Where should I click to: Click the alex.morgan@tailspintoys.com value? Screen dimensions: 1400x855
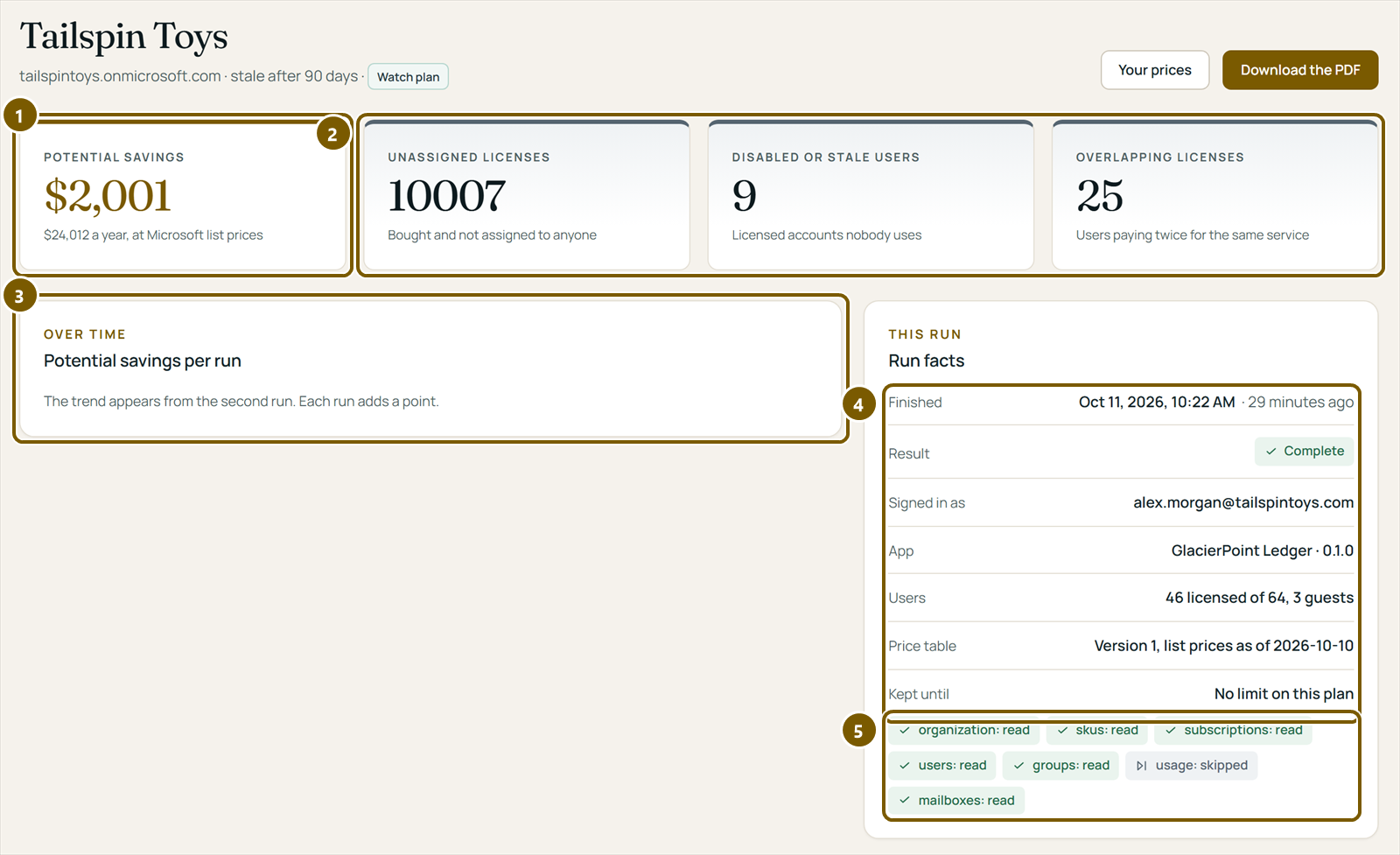tap(1243, 503)
